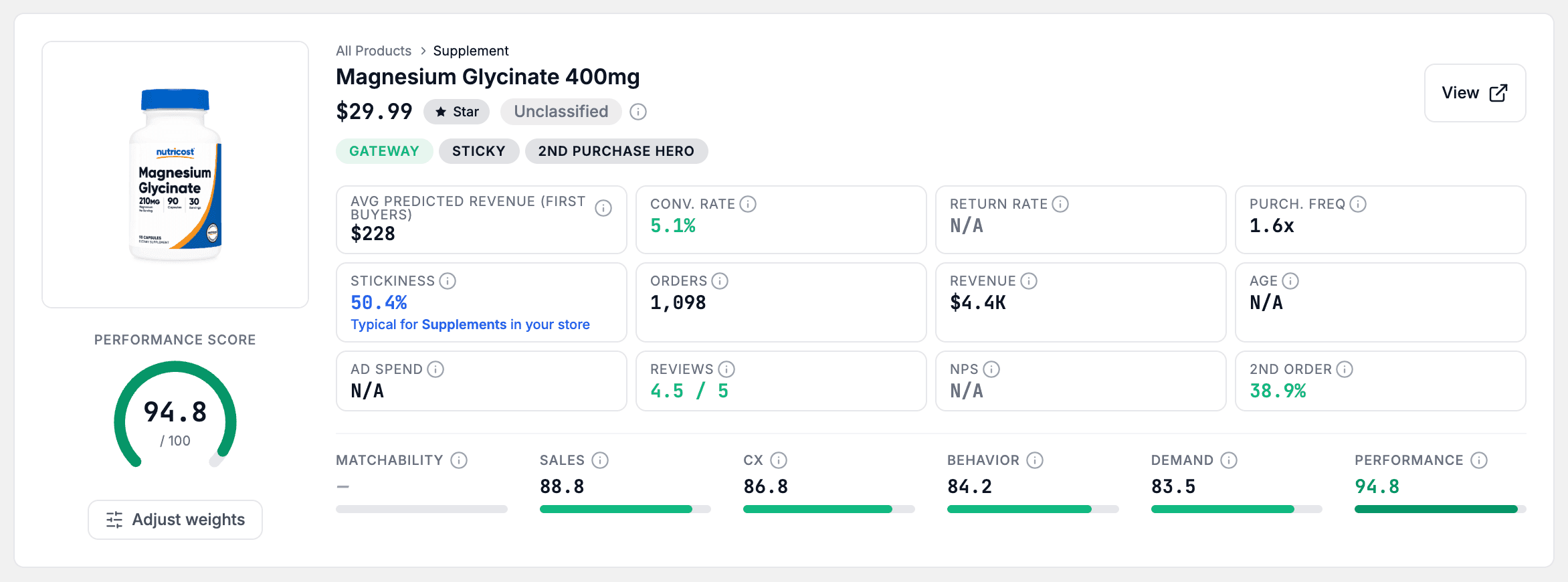Click the Unclassified badge
The width and height of the screenshot is (1568, 582).
(561, 112)
